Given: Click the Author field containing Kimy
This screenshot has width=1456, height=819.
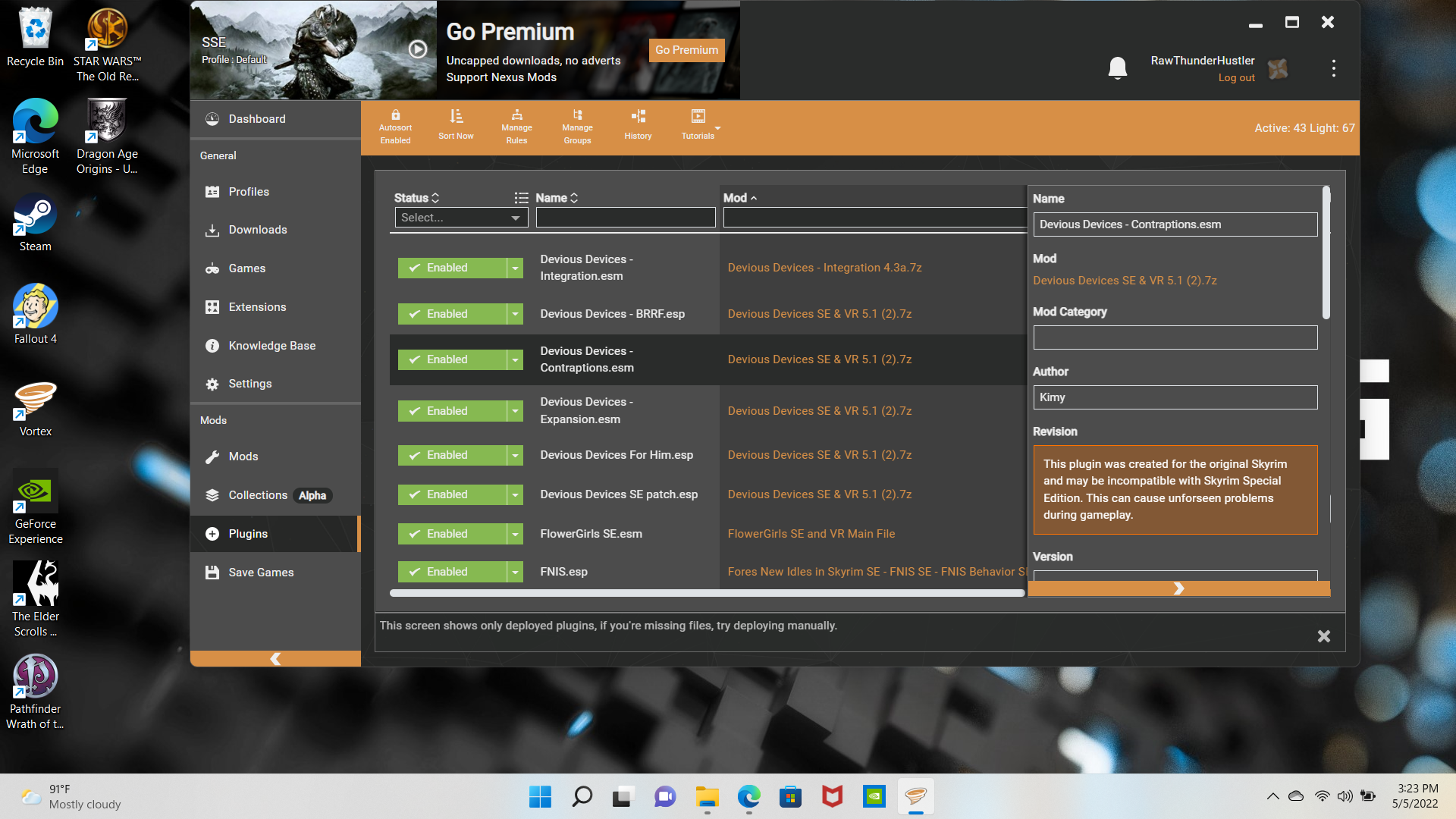Looking at the screenshot, I should pyautogui.click(x=1175, y=397).
